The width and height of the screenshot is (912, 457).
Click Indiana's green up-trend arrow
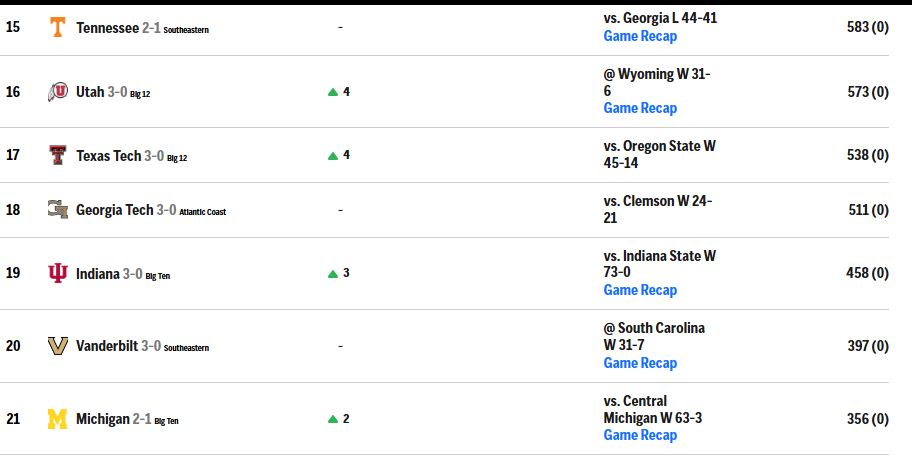(333, 274)
